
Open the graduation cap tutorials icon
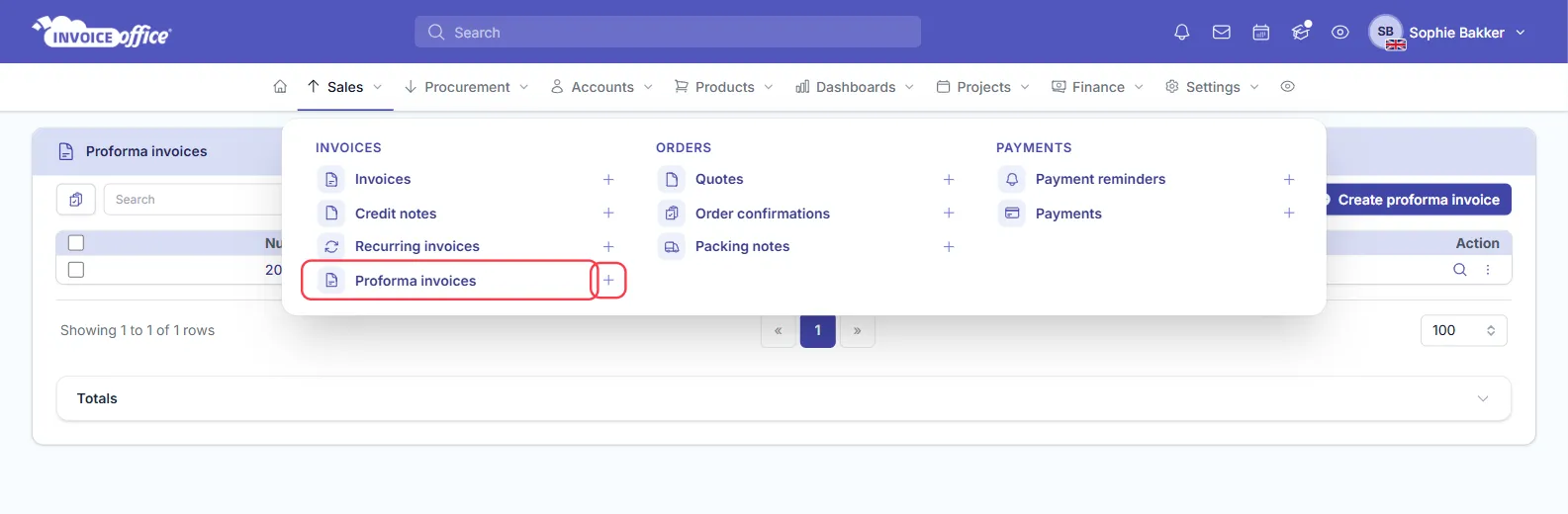coord(1301,32)
